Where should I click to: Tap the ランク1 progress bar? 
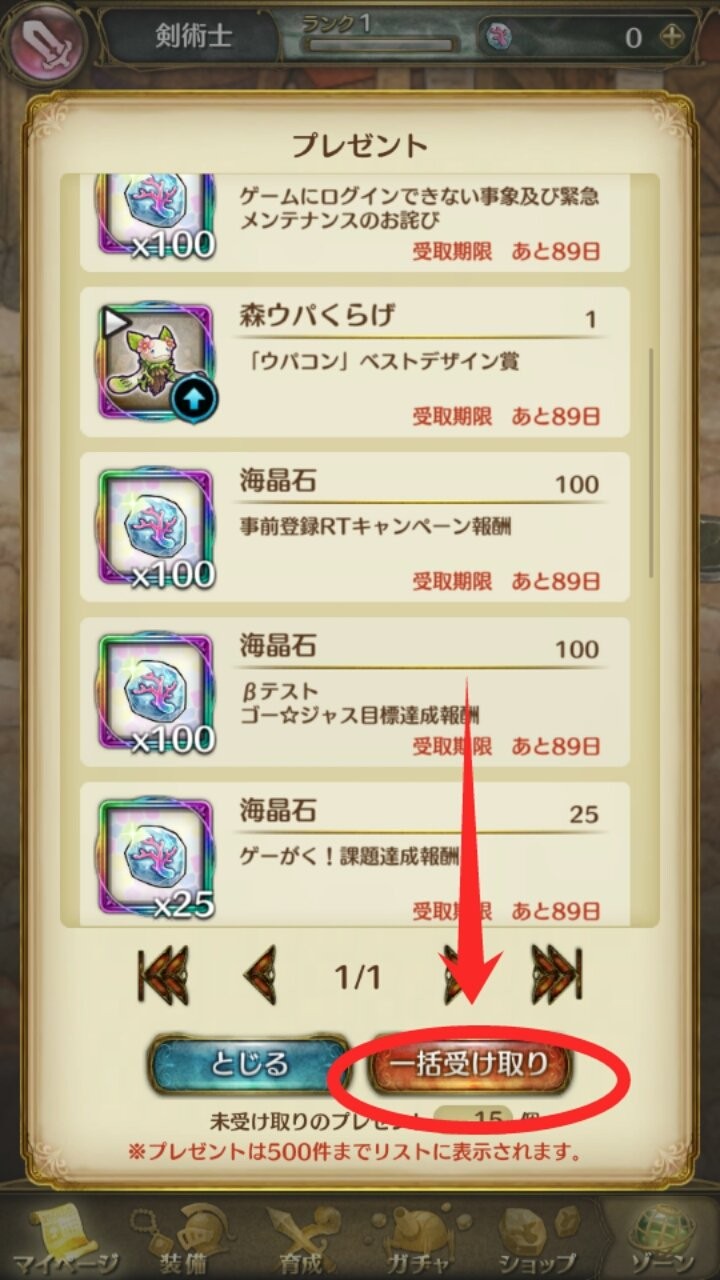[380, 46]
